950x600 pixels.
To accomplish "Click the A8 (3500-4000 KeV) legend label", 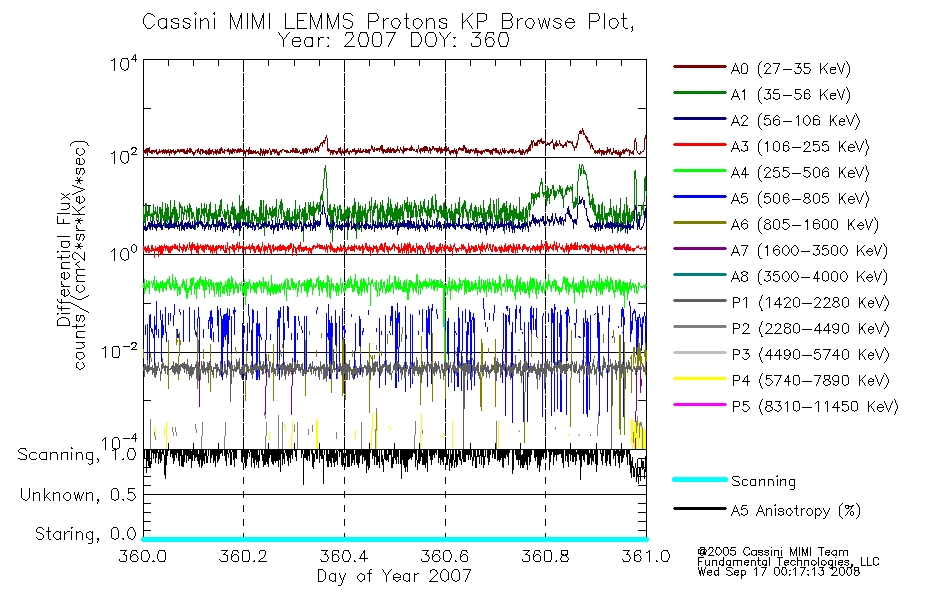I will tap(809, 277).
